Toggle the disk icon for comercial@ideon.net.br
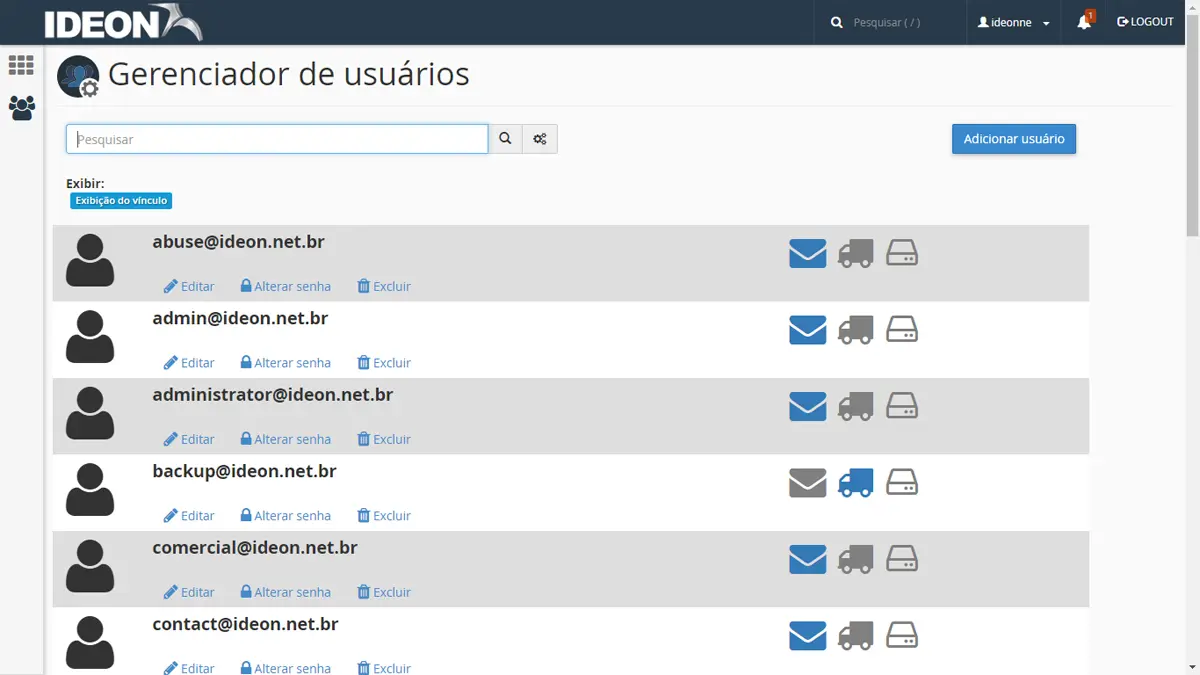Viewport: 1200px width, 675px height. pyautogui.click(x=902, y=559)
